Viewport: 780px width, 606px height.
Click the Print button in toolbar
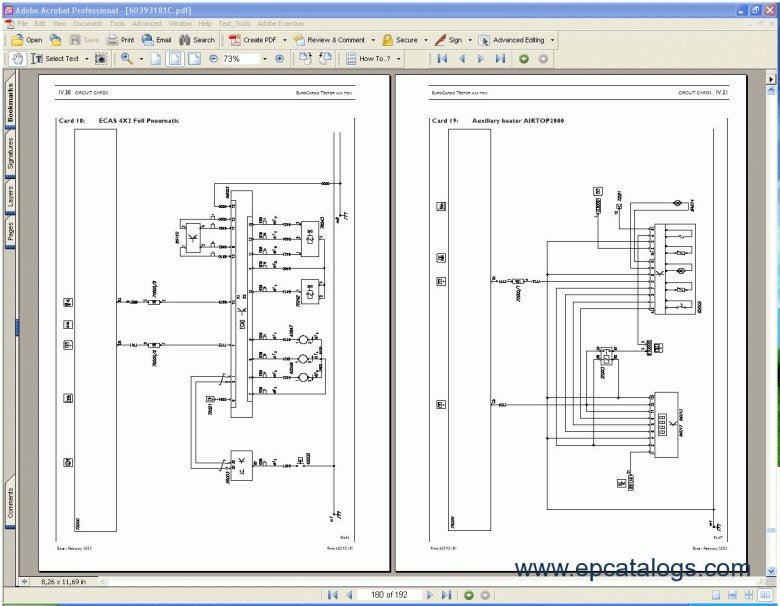[121, 40]
